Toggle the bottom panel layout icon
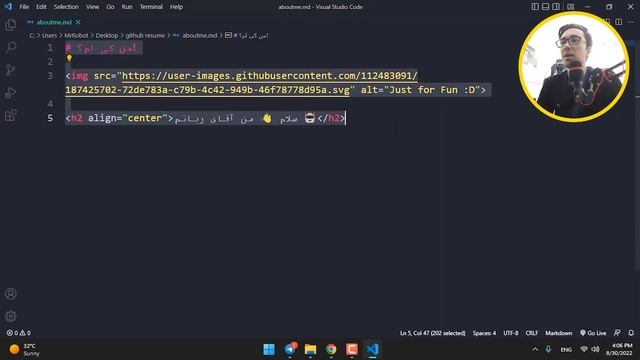Image resolution: width=640 pixels, height=360 pixels. 546,7
